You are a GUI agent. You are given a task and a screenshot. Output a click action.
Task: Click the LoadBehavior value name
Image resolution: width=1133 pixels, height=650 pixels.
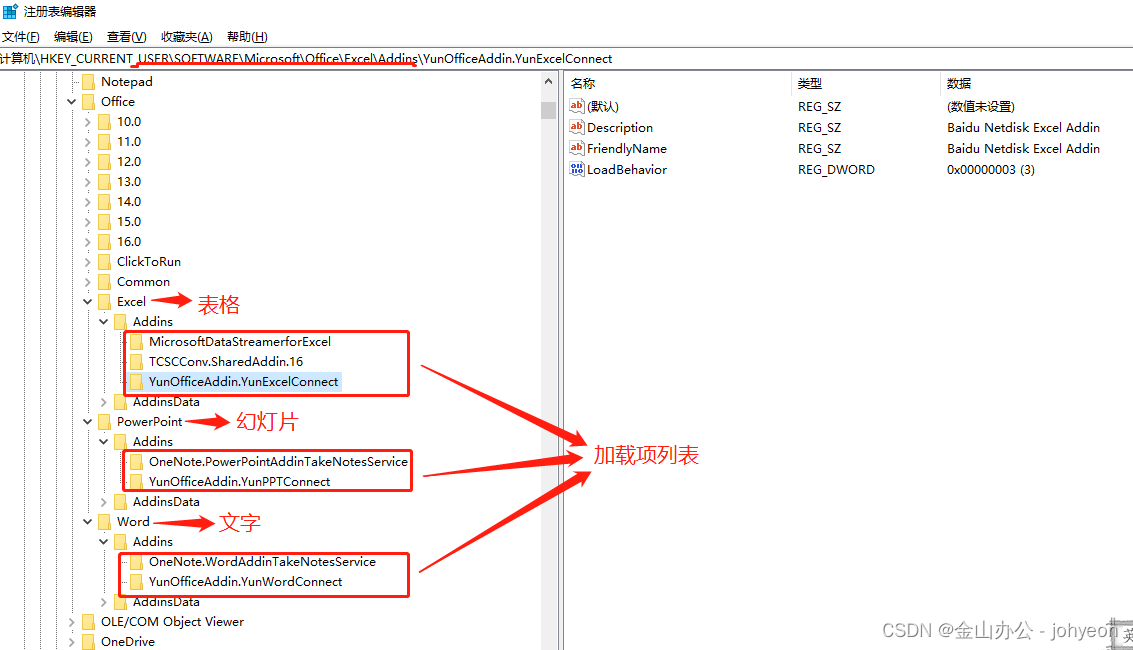click(x=626, y=170)
